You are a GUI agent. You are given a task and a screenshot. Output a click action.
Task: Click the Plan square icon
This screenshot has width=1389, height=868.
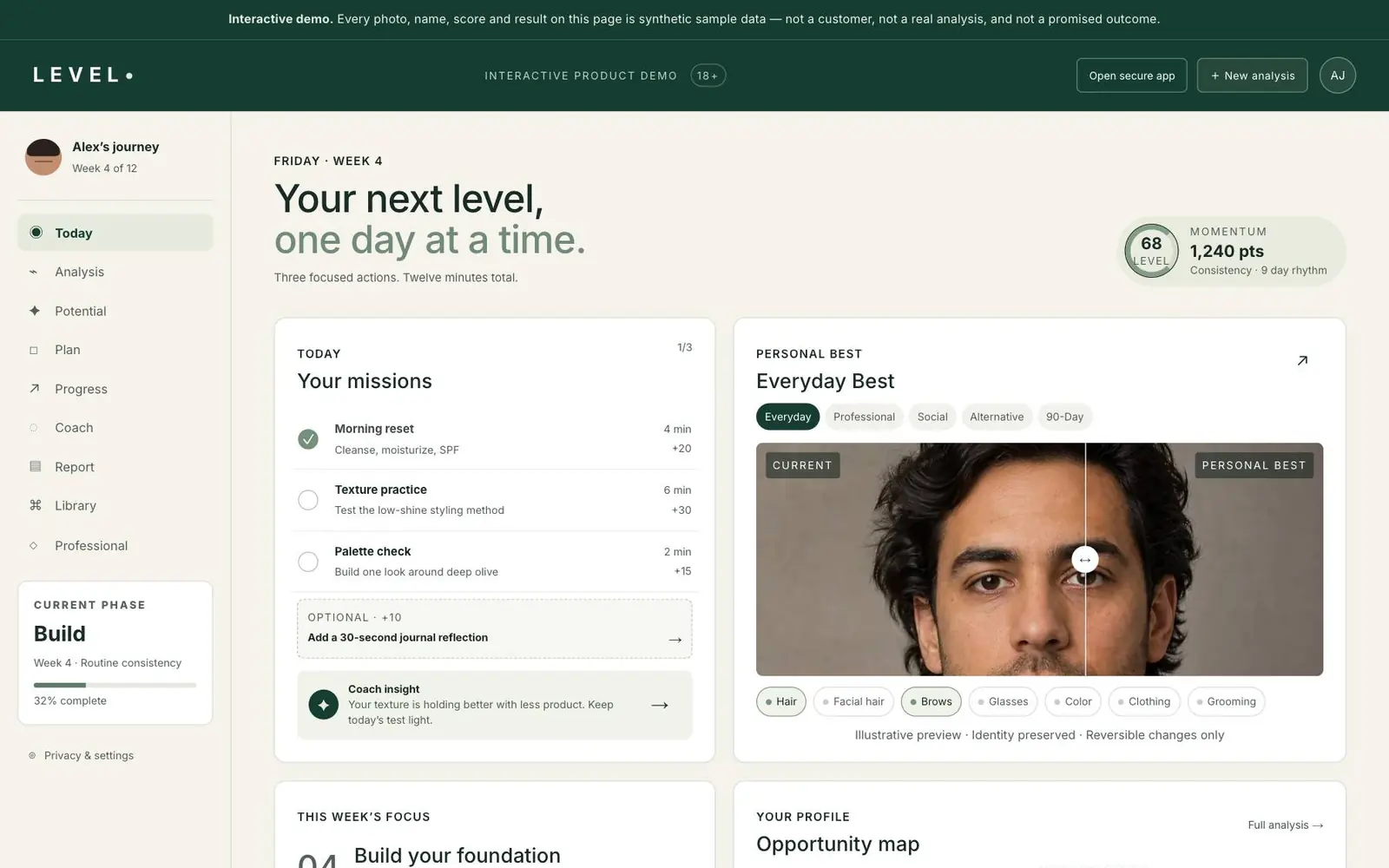click(x=34, y=350)
